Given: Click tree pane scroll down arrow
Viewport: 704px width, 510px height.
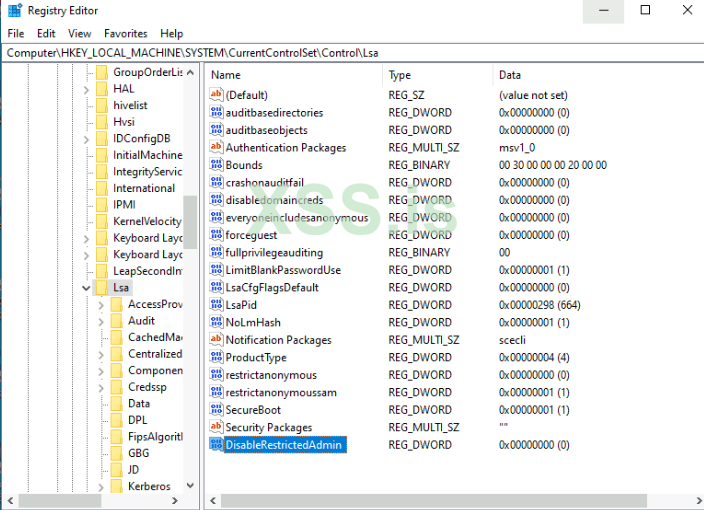Looking at the screenshot, I should pos(190,486).
